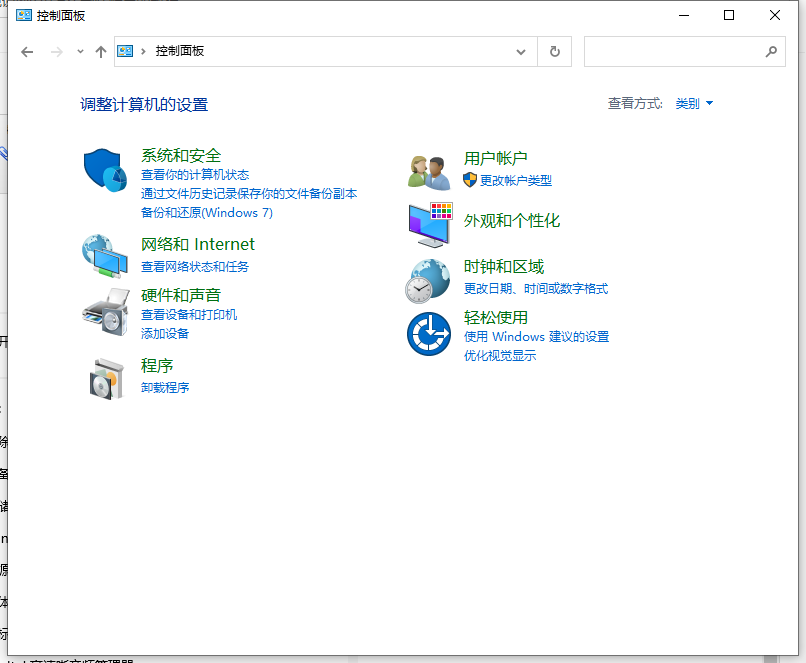
Task: Open 网络和 Internet globe icon
Action: pos(104,256)
